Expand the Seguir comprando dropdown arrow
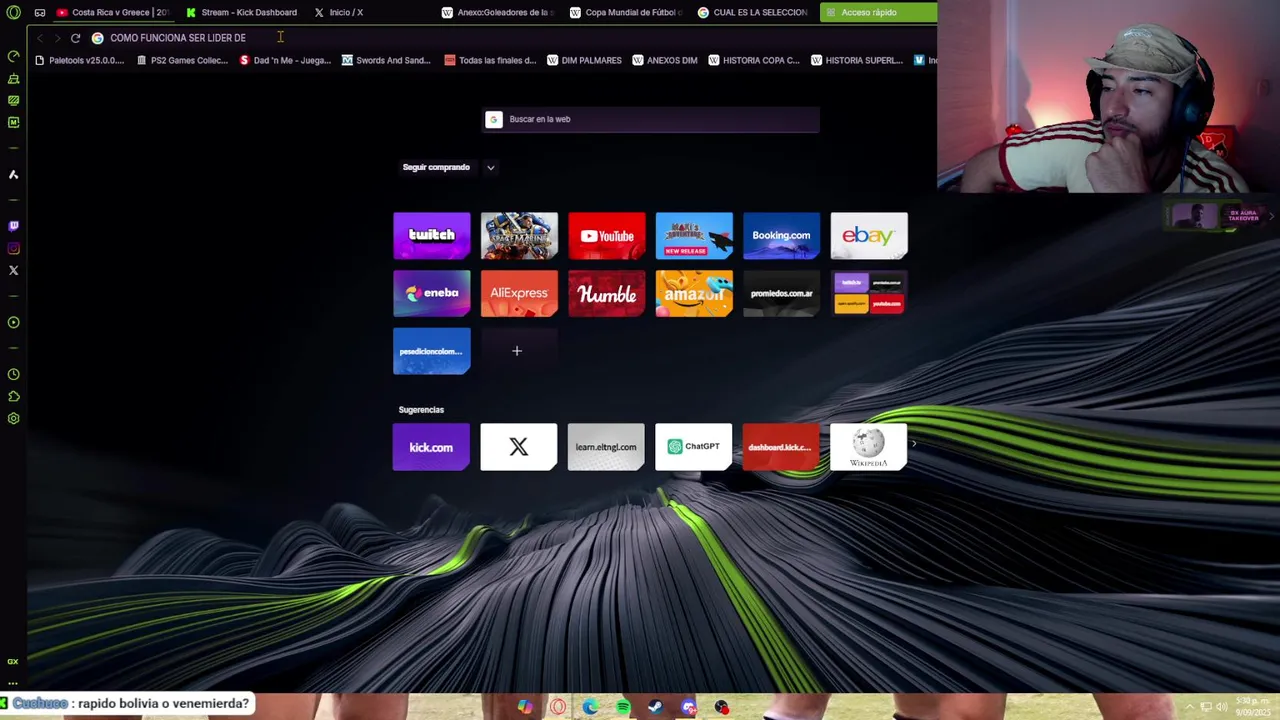This screenshot has height=720, width=1280. point(490,168)
